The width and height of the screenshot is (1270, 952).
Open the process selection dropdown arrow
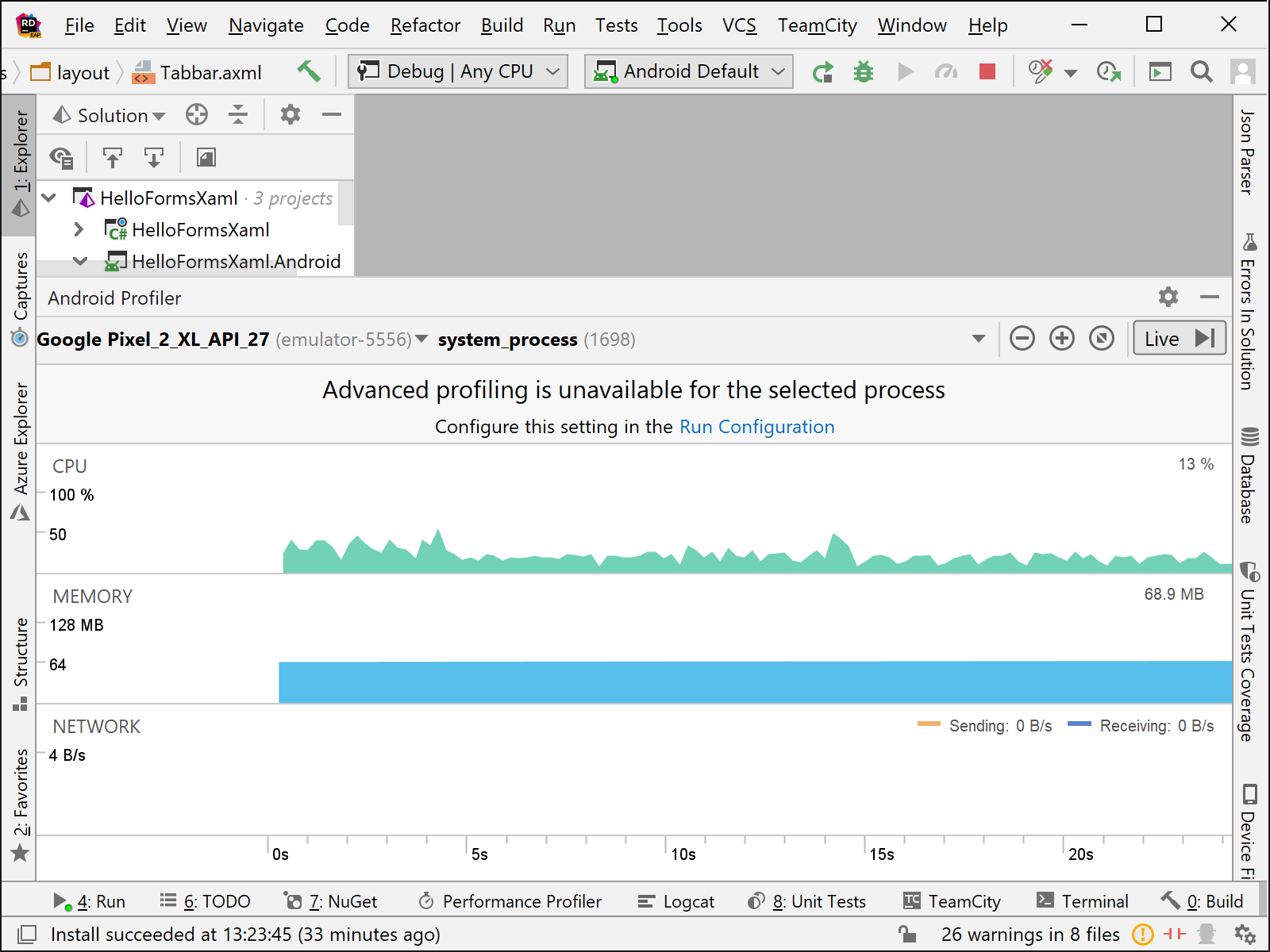coord(979,339)
